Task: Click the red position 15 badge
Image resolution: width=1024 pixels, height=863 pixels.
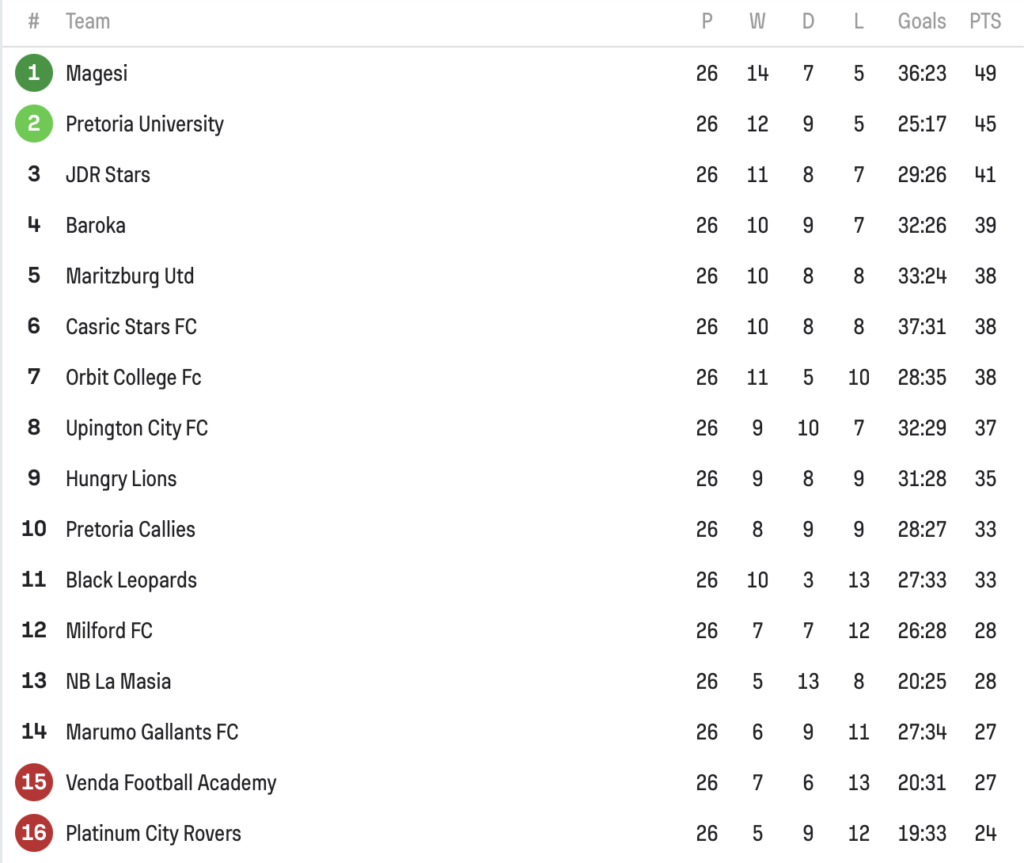Action: (x=34, y=782)
